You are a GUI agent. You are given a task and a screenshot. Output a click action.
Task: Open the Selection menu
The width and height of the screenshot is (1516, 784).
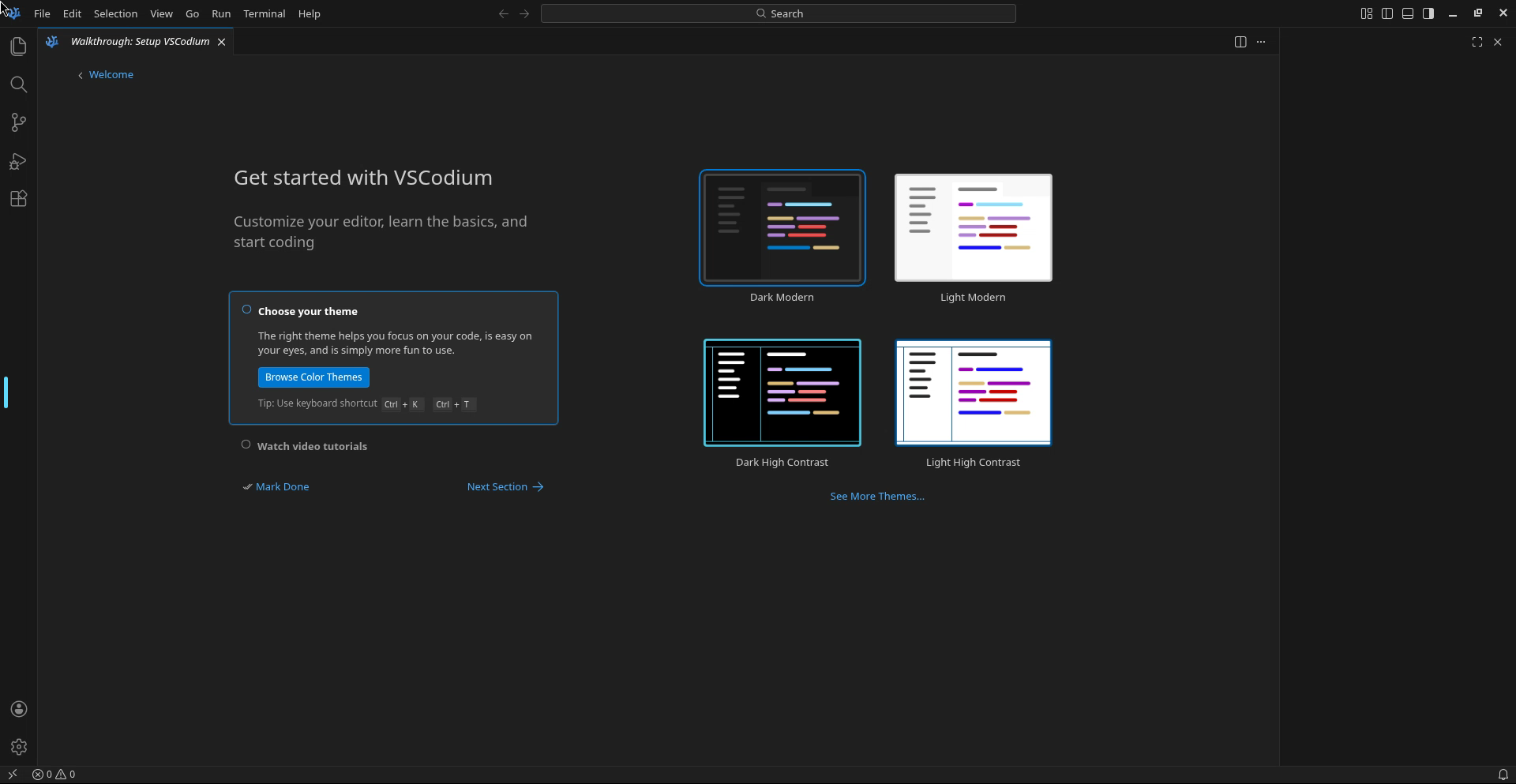[115, 13]
